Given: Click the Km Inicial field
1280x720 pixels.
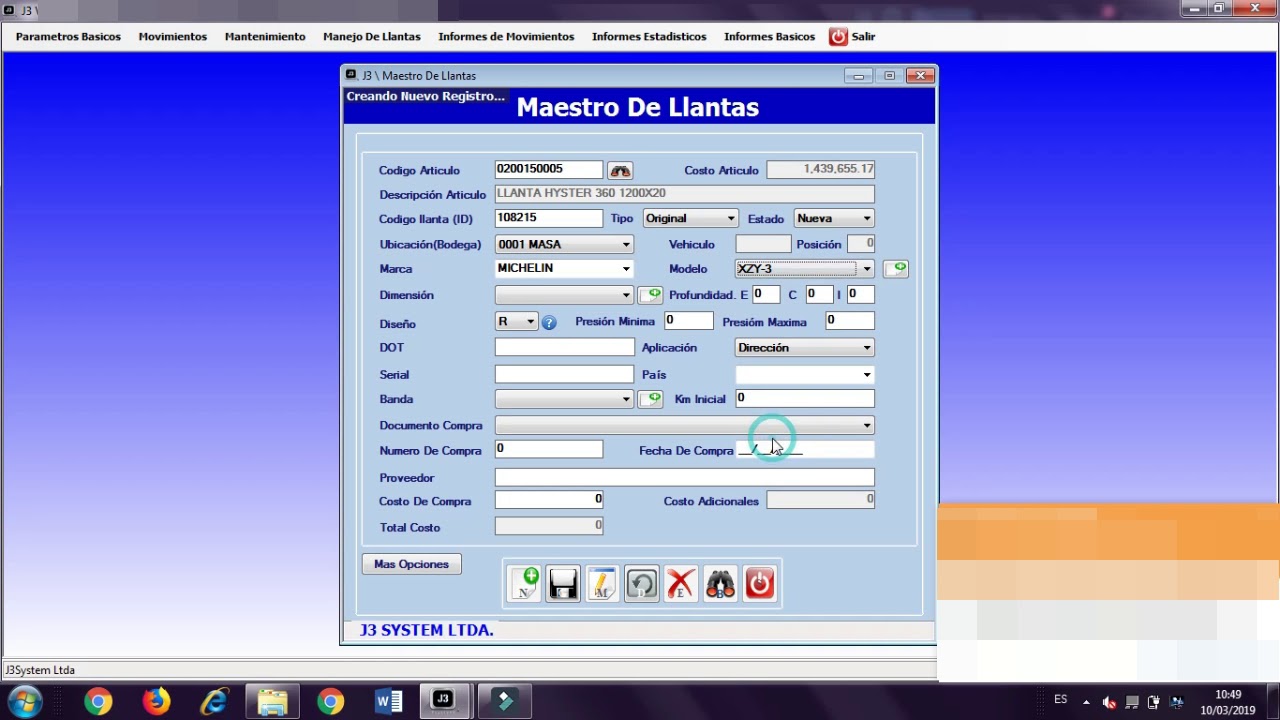Looking at the screenshot, I should (x=805, y=398).
